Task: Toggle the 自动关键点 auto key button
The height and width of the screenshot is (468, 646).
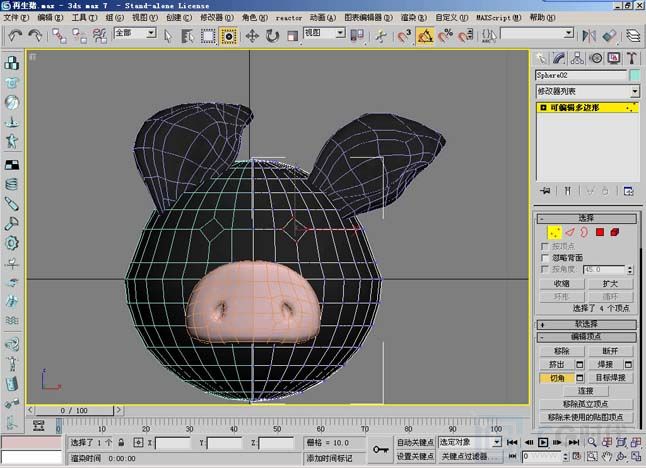Action: click(x=415, y=442)
